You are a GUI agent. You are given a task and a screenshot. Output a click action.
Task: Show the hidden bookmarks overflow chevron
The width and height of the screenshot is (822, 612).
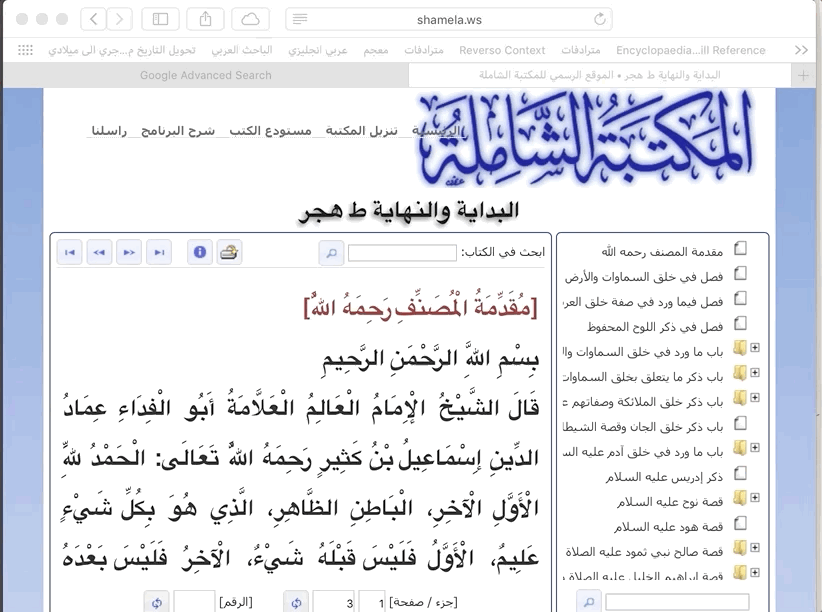tap(801, 50)
